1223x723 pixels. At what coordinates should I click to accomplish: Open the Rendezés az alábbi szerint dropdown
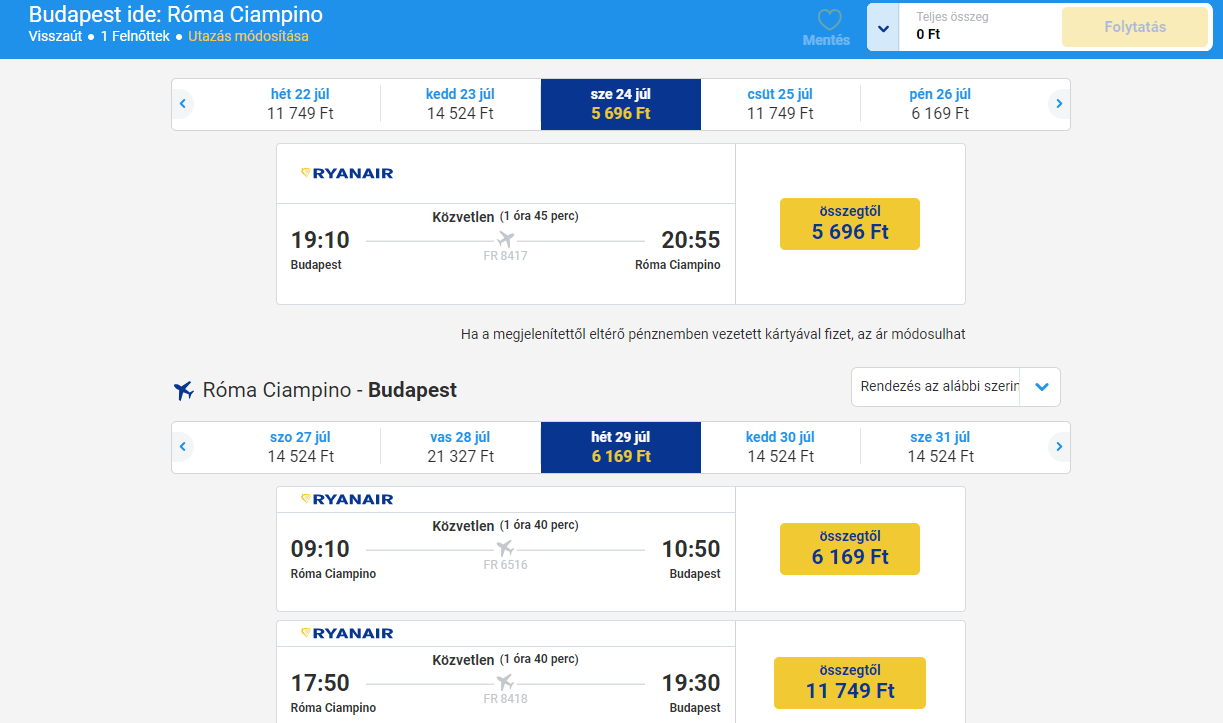[x=955, y=387]
